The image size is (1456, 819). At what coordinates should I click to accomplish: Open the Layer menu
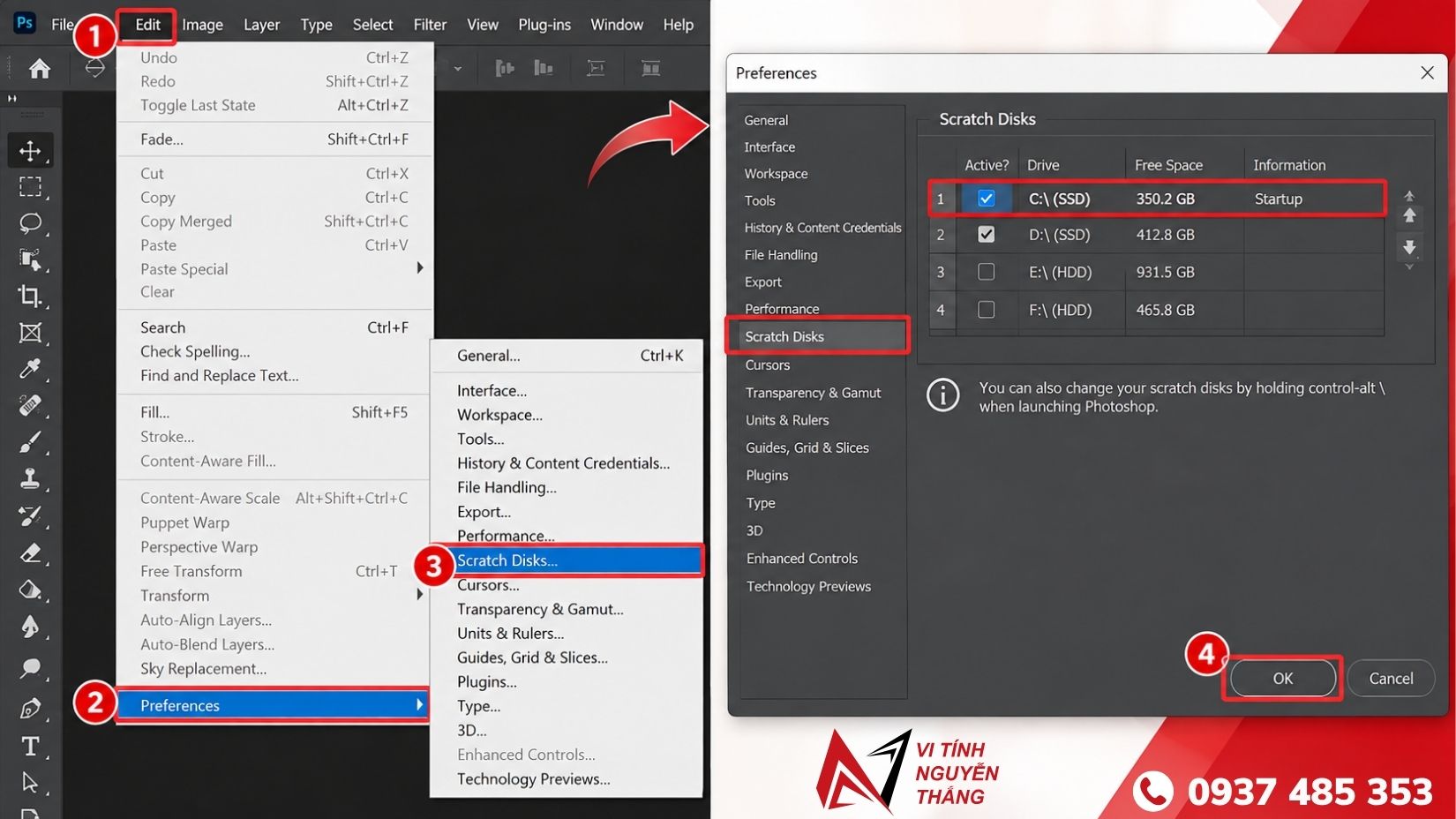click(x=261, y=25)
